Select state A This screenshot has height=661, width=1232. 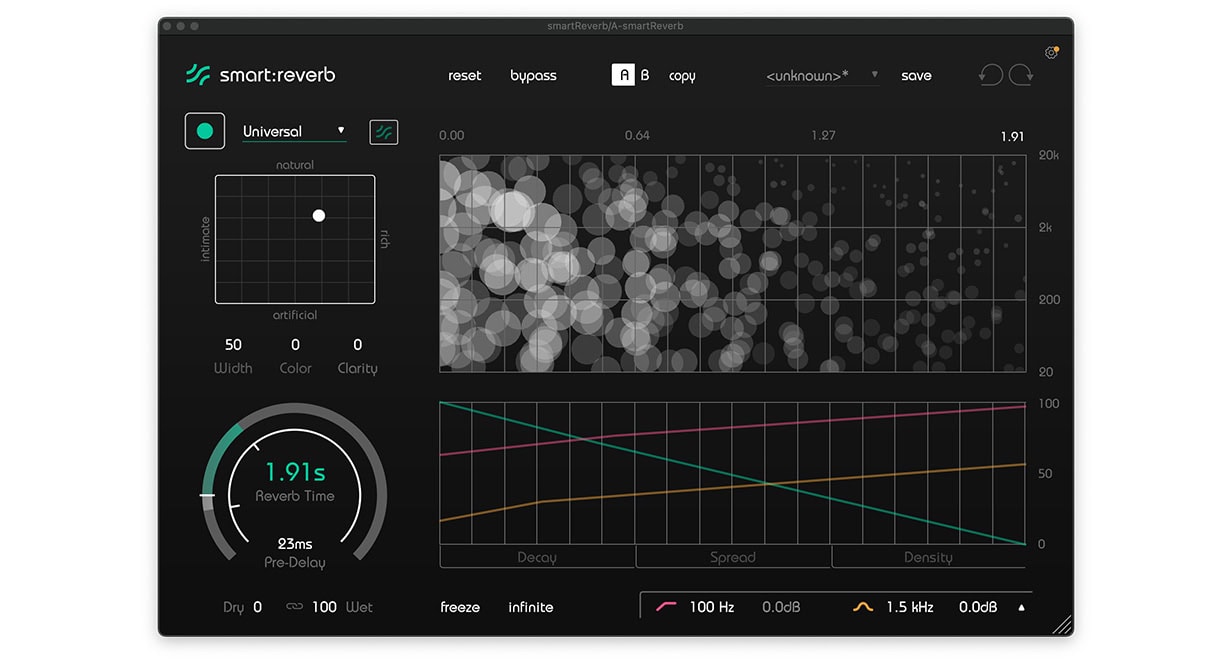[623, 75]
